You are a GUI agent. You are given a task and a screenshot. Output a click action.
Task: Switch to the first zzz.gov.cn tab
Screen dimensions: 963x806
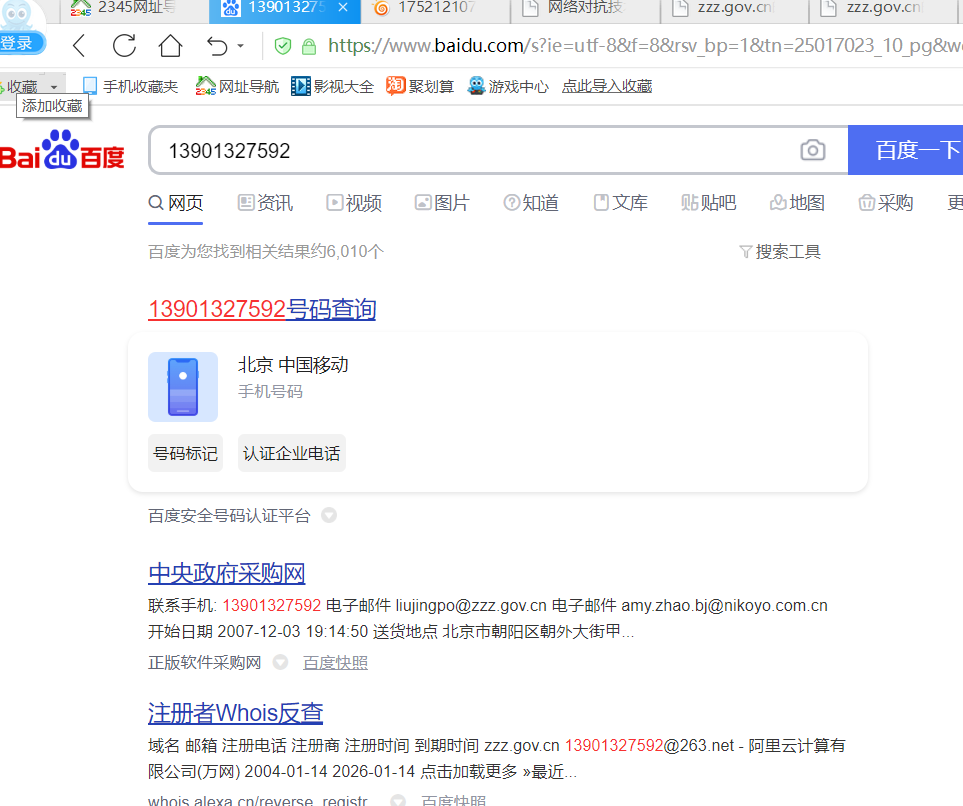[x=735, y=8]
